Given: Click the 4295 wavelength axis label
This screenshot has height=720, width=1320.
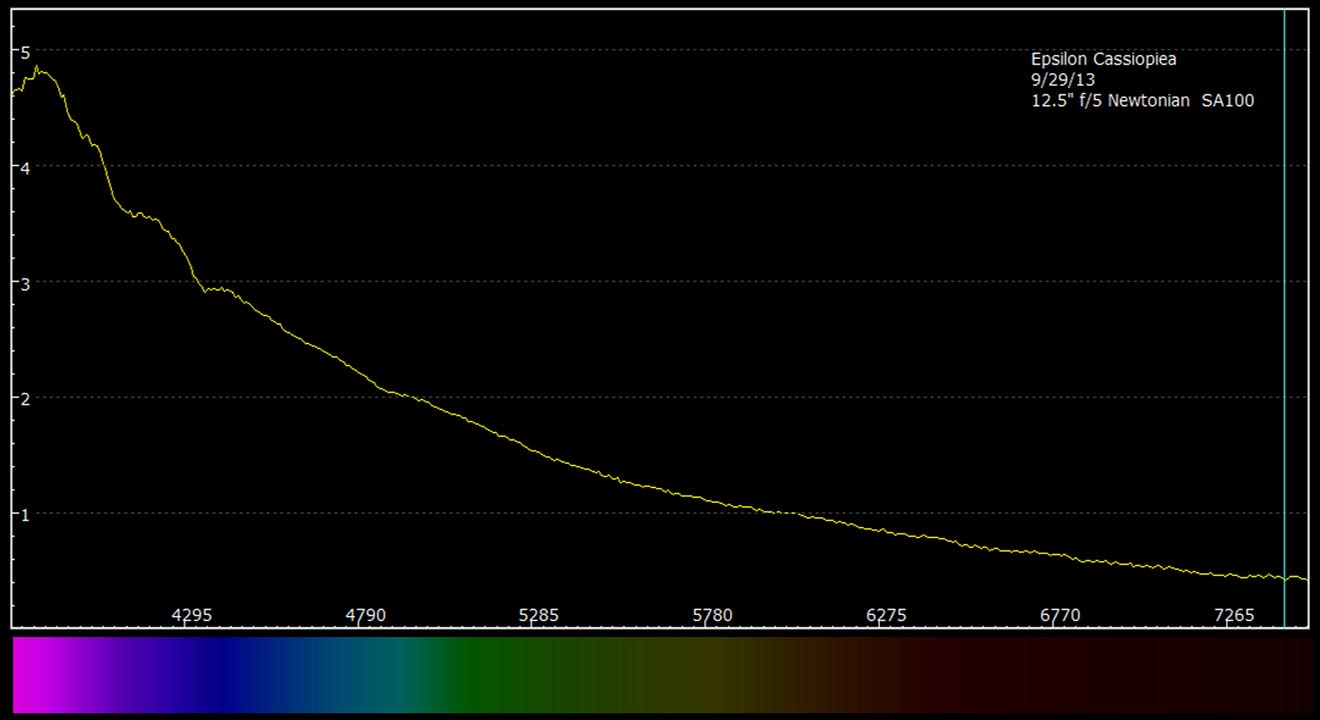Looking at the screenshot, I should point(192,615).
